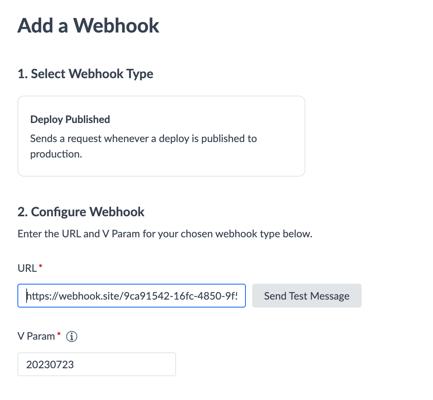Click the Enter the URL and V Param instruction
The height and width of the screenshot is (400, 433).
tap(165, 234)
